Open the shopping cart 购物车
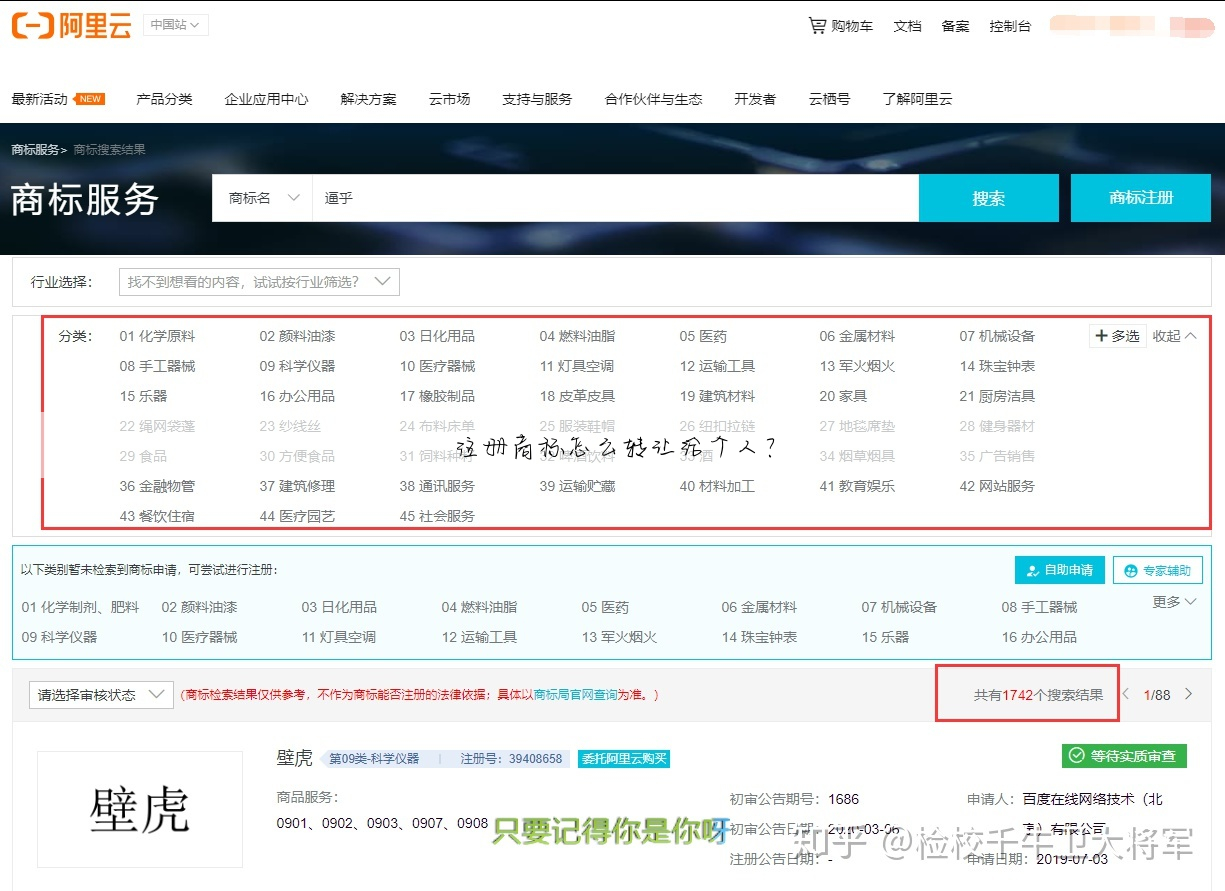Viewport: 1225px width, 891px height. click(x=840, y=26)
